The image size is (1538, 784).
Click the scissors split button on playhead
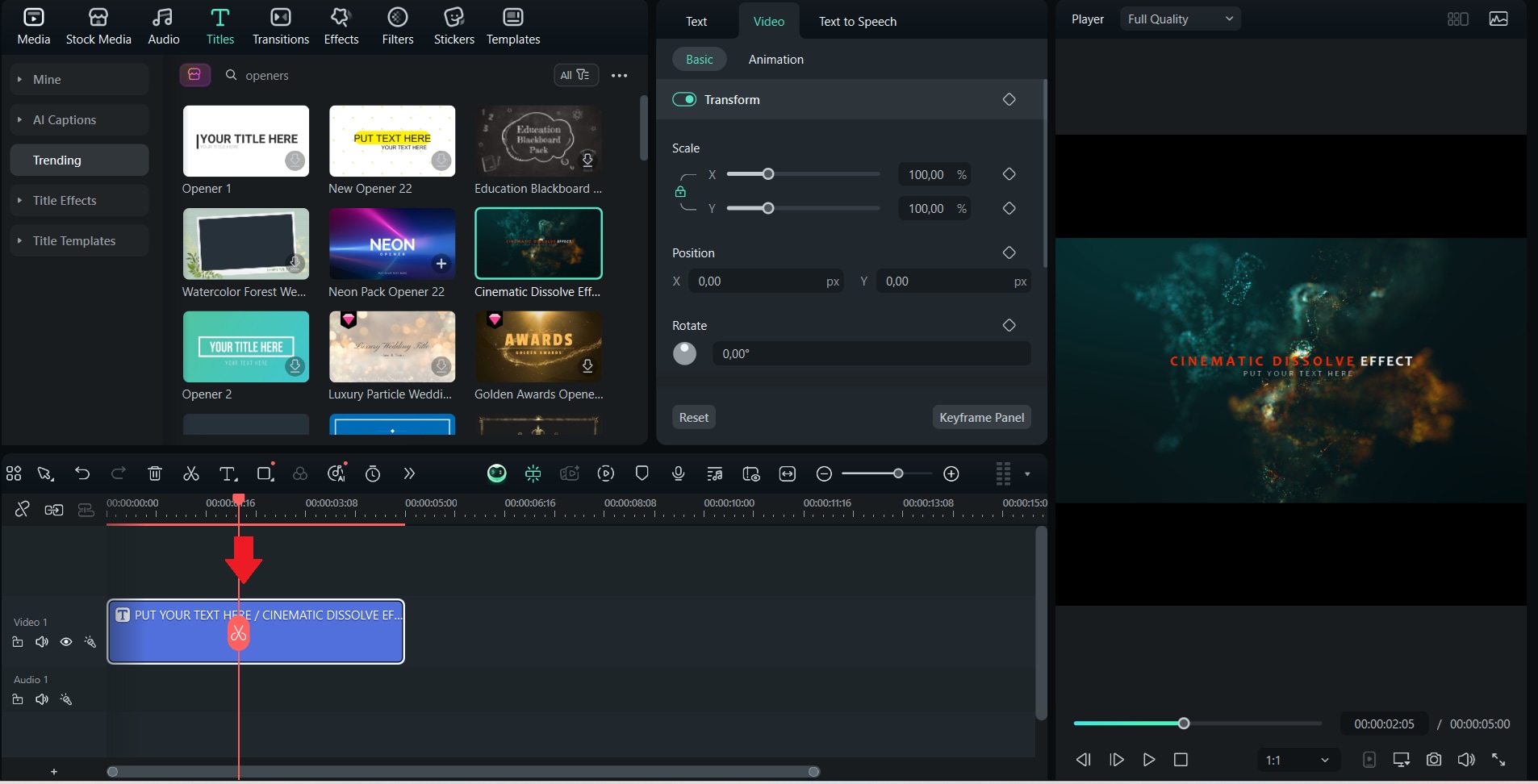click(x=238, y=634)
